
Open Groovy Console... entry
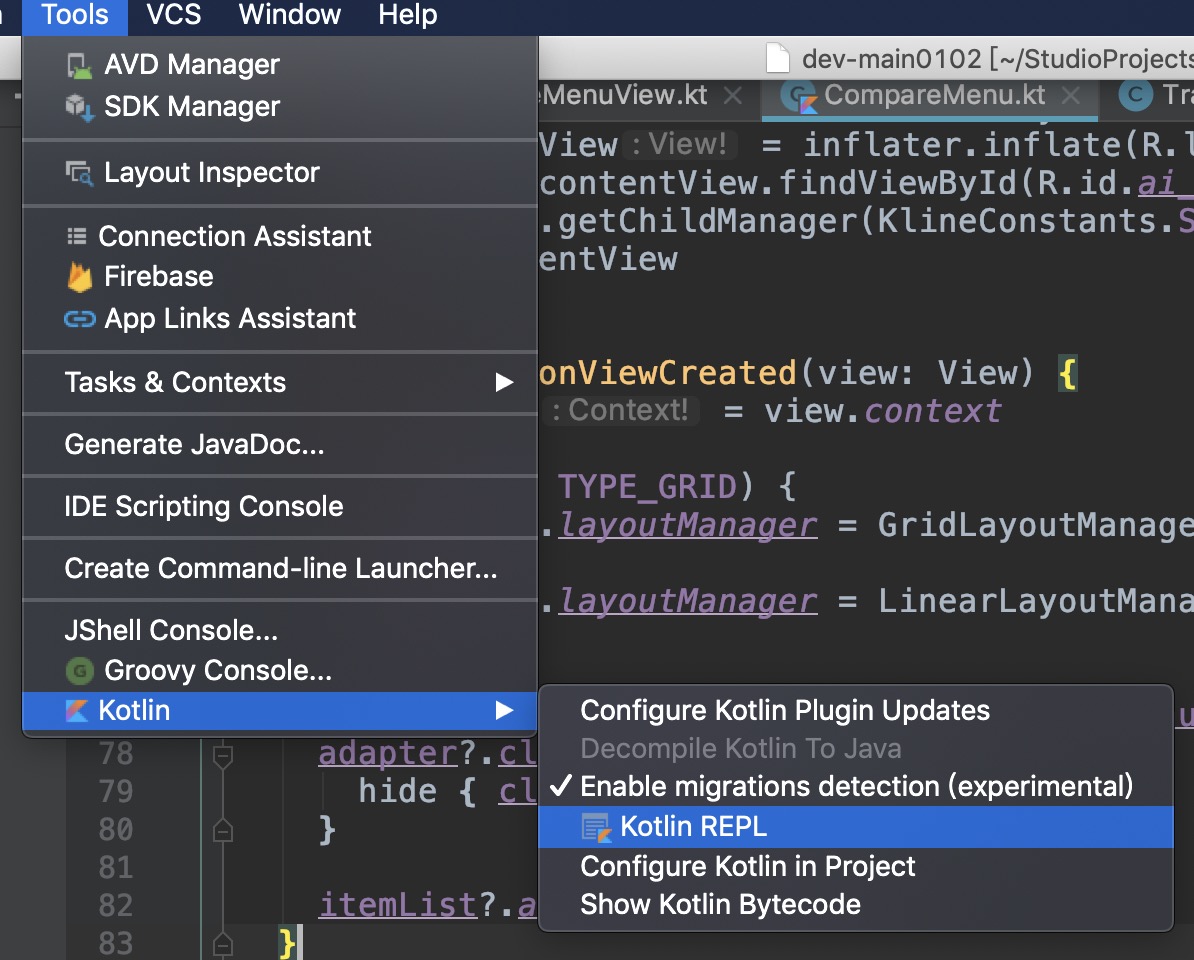pyautogui.click(x=280, y=671)
